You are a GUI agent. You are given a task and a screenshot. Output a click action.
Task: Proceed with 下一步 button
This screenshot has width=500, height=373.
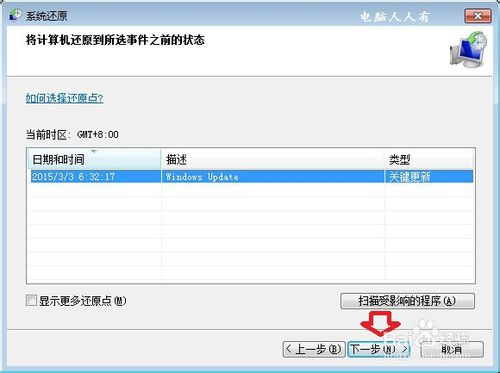click(379, 349)
